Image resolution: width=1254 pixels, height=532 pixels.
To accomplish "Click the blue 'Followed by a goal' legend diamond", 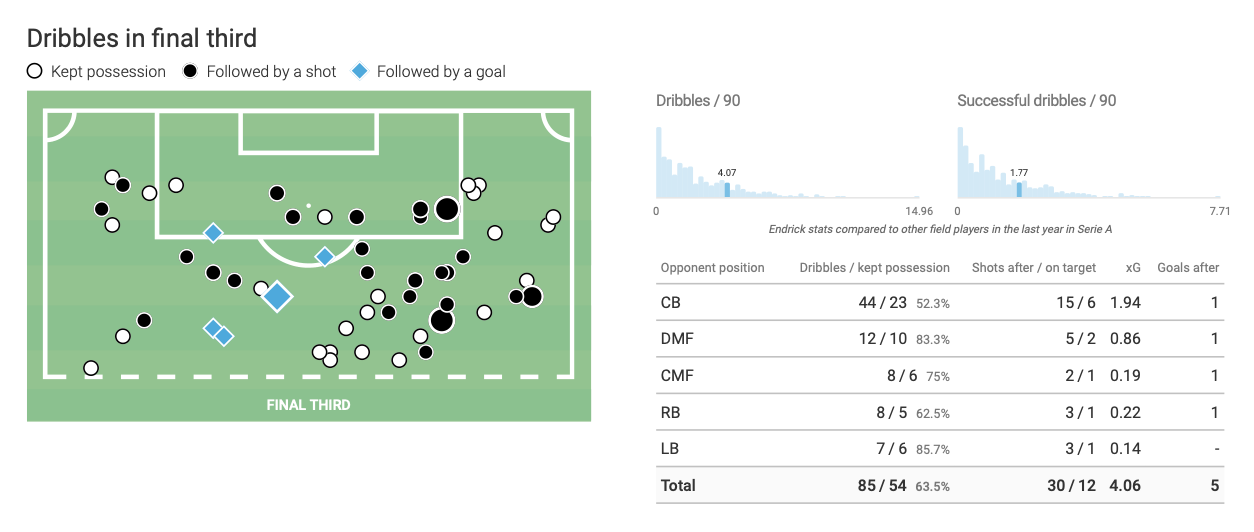I will click(x=359, y=72).
